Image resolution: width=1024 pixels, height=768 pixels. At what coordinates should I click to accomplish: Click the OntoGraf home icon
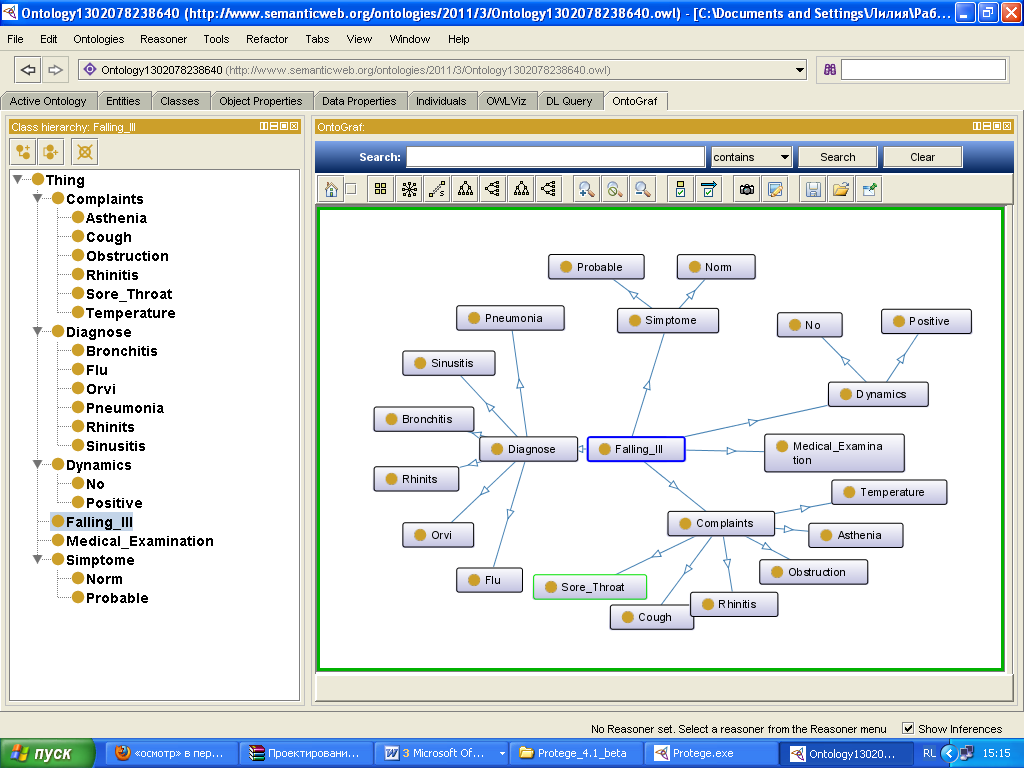pyautogui.click(x=331, y=189)
